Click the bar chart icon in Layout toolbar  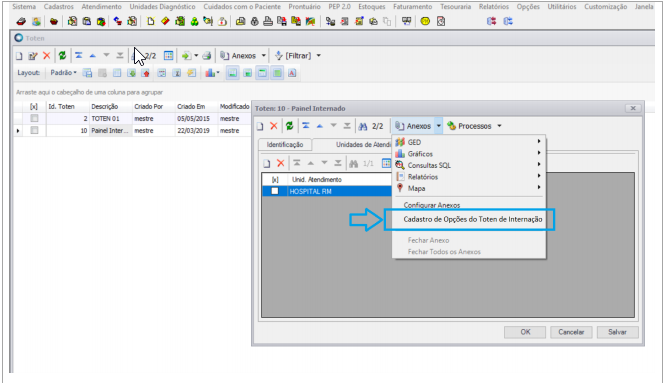pos(210,73)
